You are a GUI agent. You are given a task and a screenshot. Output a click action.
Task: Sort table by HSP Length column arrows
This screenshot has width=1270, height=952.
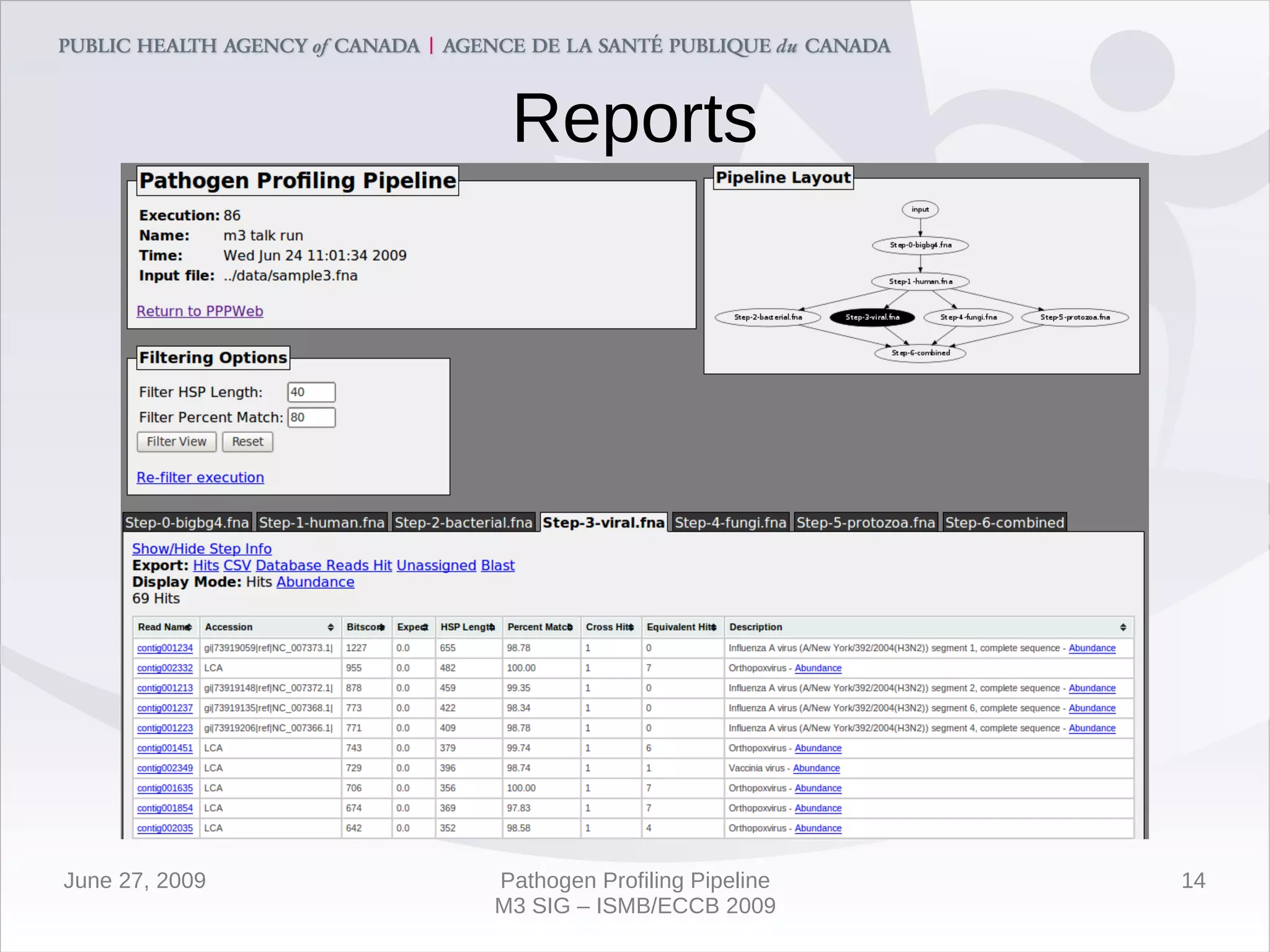click(492, 628)
